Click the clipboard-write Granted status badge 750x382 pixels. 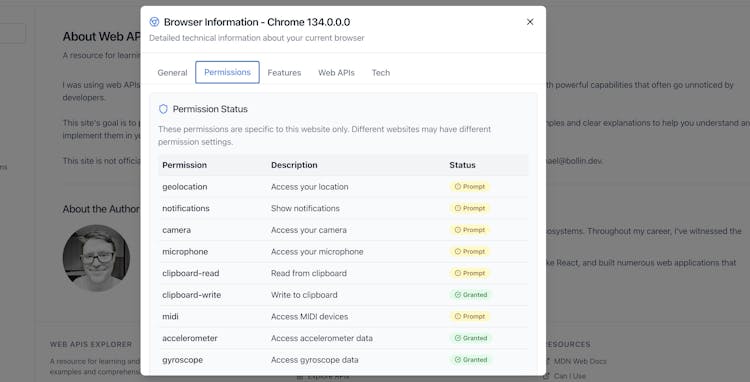(x=471, y=295)
